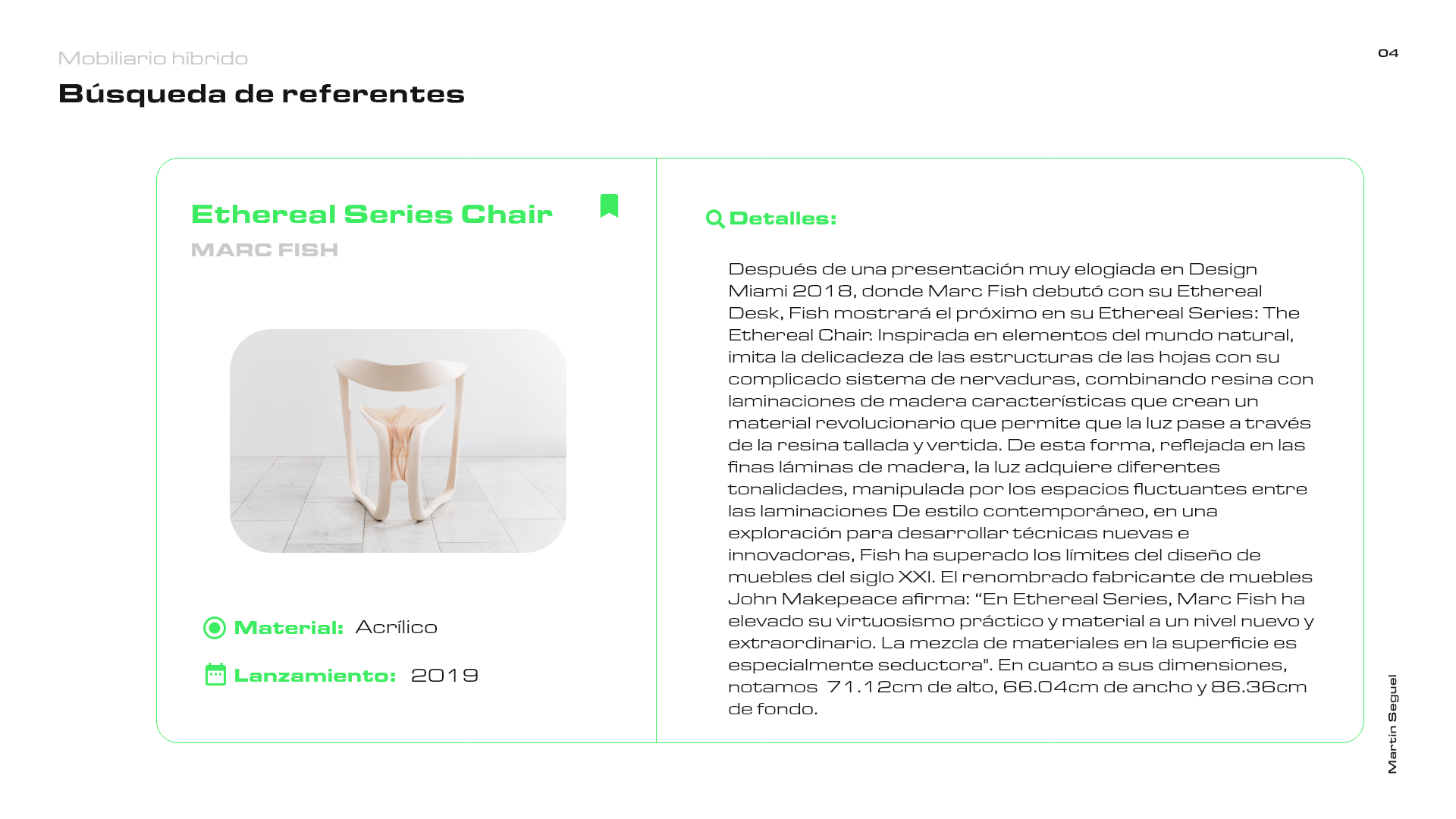
Task: Click the page number 04
Action: tap(1388, 53)
